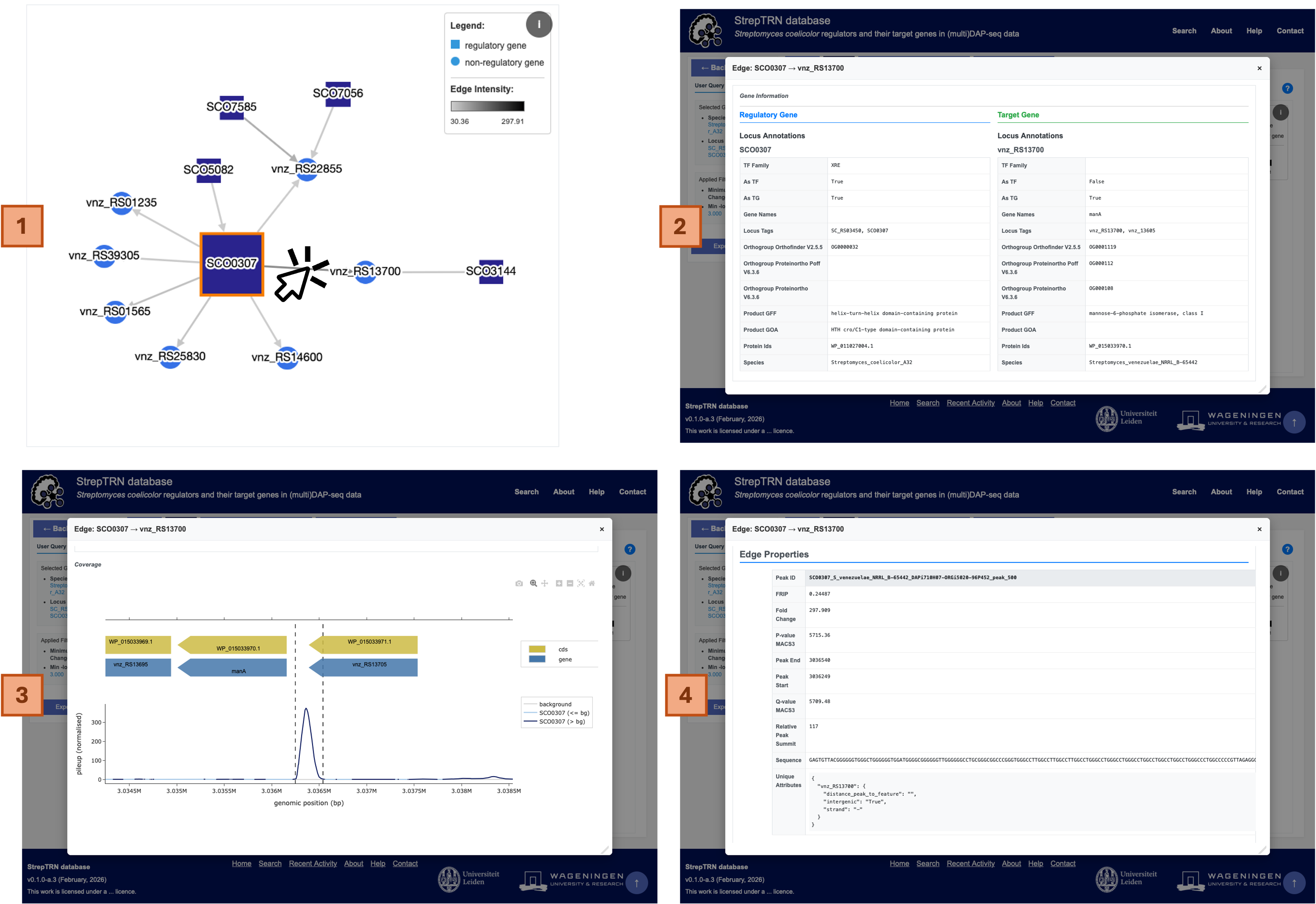
Task: Click the Autoscale icon in Coverage plot toolbar
Action: click(x=581, y=583)
